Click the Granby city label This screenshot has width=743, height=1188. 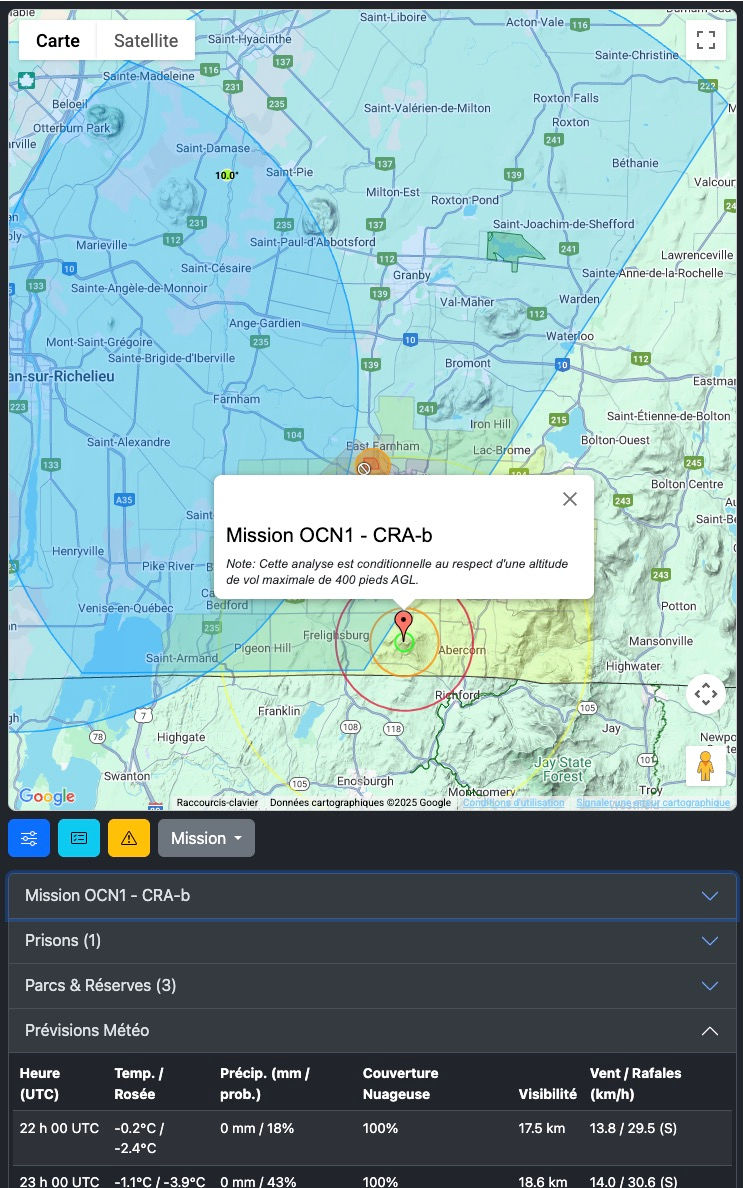pos(411,275)
